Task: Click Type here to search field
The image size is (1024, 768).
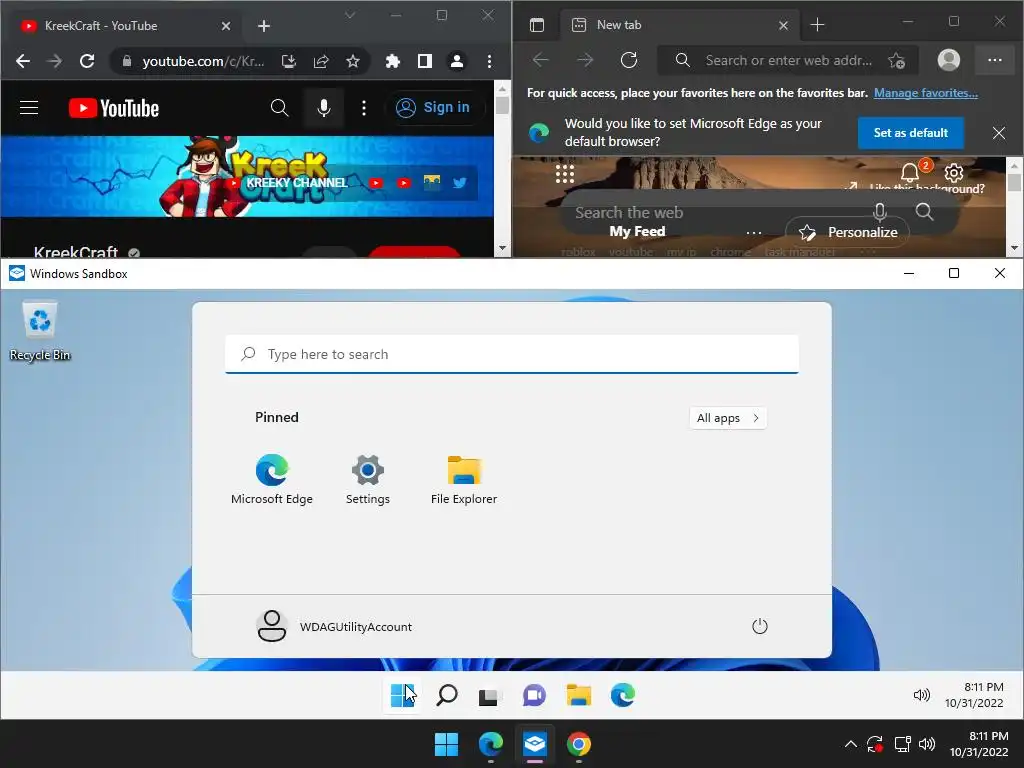Action: click(x=511, y=354)
